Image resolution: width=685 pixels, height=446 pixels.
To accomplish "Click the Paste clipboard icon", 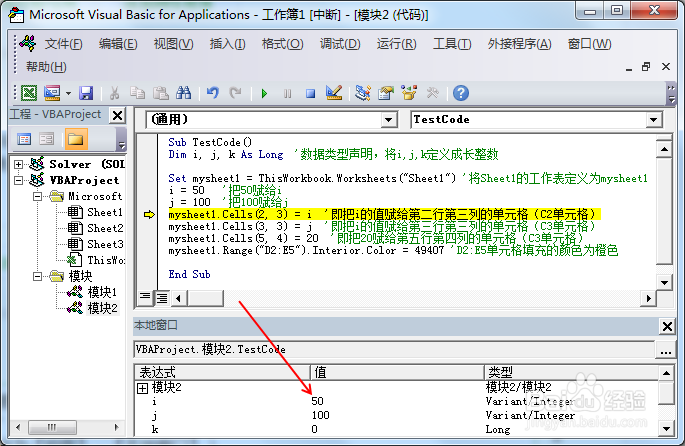I will [160, 93].
